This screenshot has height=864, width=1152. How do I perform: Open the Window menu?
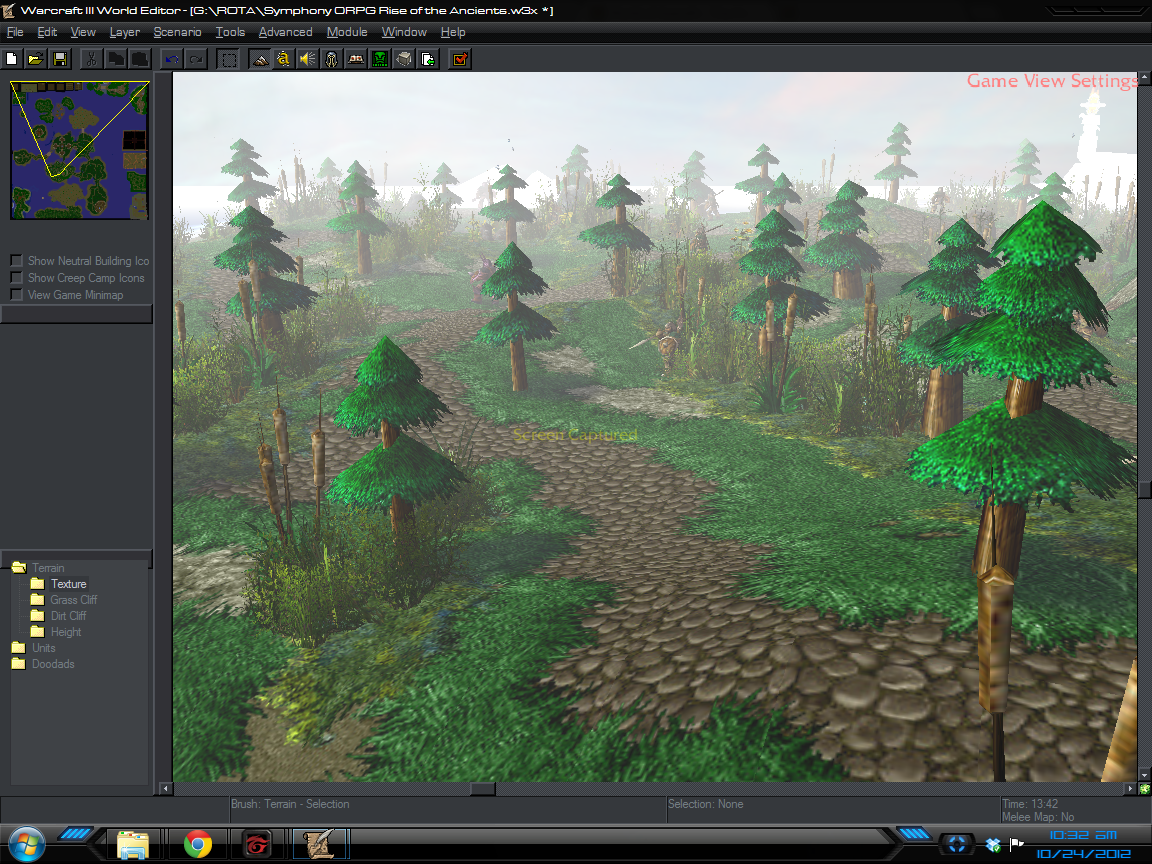[x=404, y=32]
